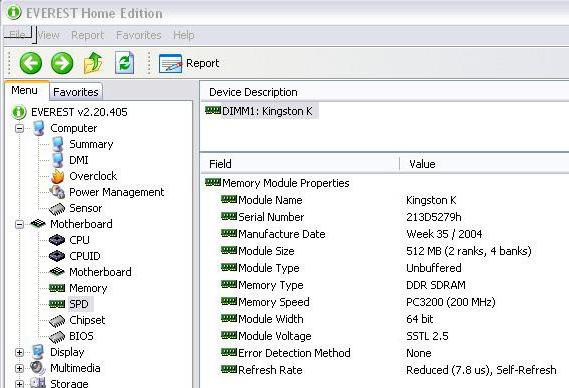Click the Overclock flame icon
Screen dimensions: 569x388
pyautogui.click(x=57, y=176)
